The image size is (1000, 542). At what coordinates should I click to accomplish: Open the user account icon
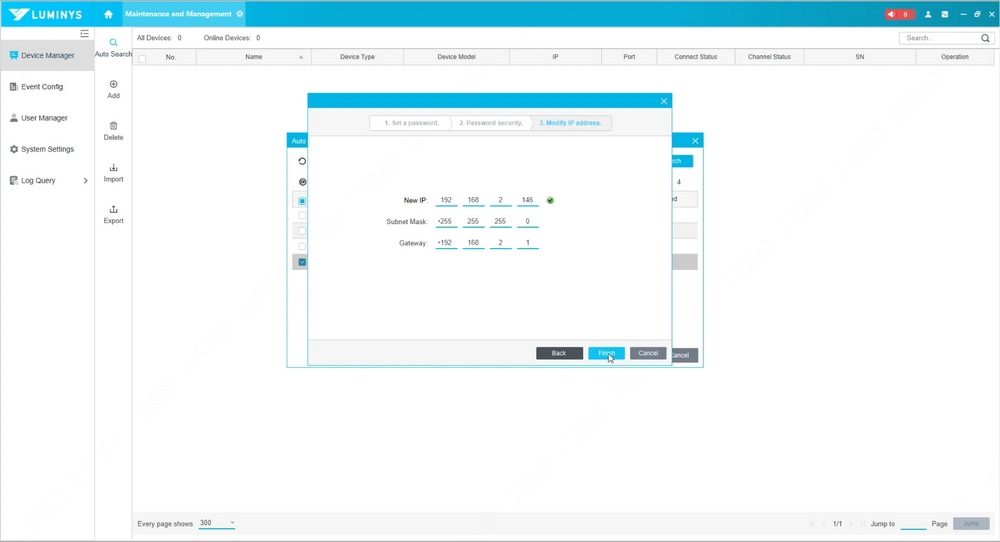coord(928,14)
